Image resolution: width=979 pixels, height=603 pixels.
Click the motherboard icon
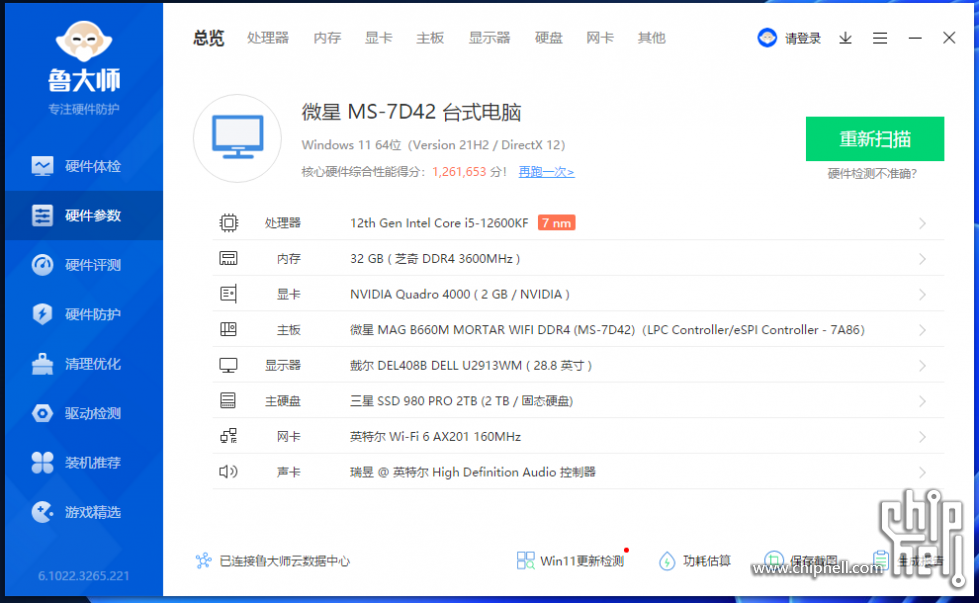[229, 330]
